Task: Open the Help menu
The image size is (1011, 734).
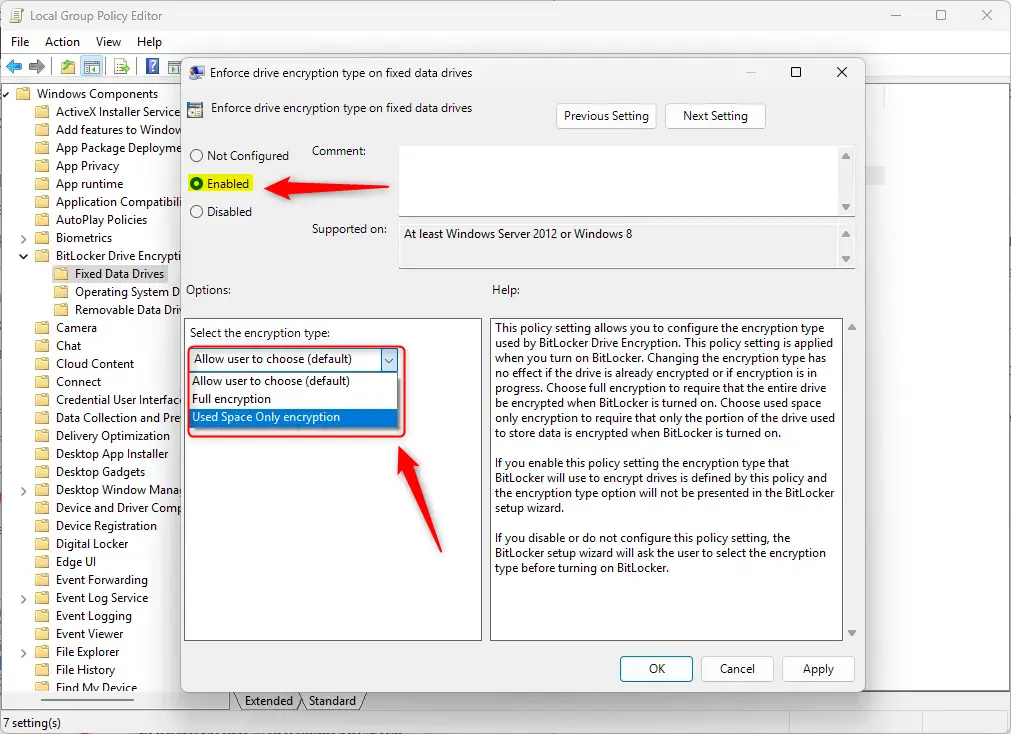Action: pyautogui.click(x=149, y=42)
